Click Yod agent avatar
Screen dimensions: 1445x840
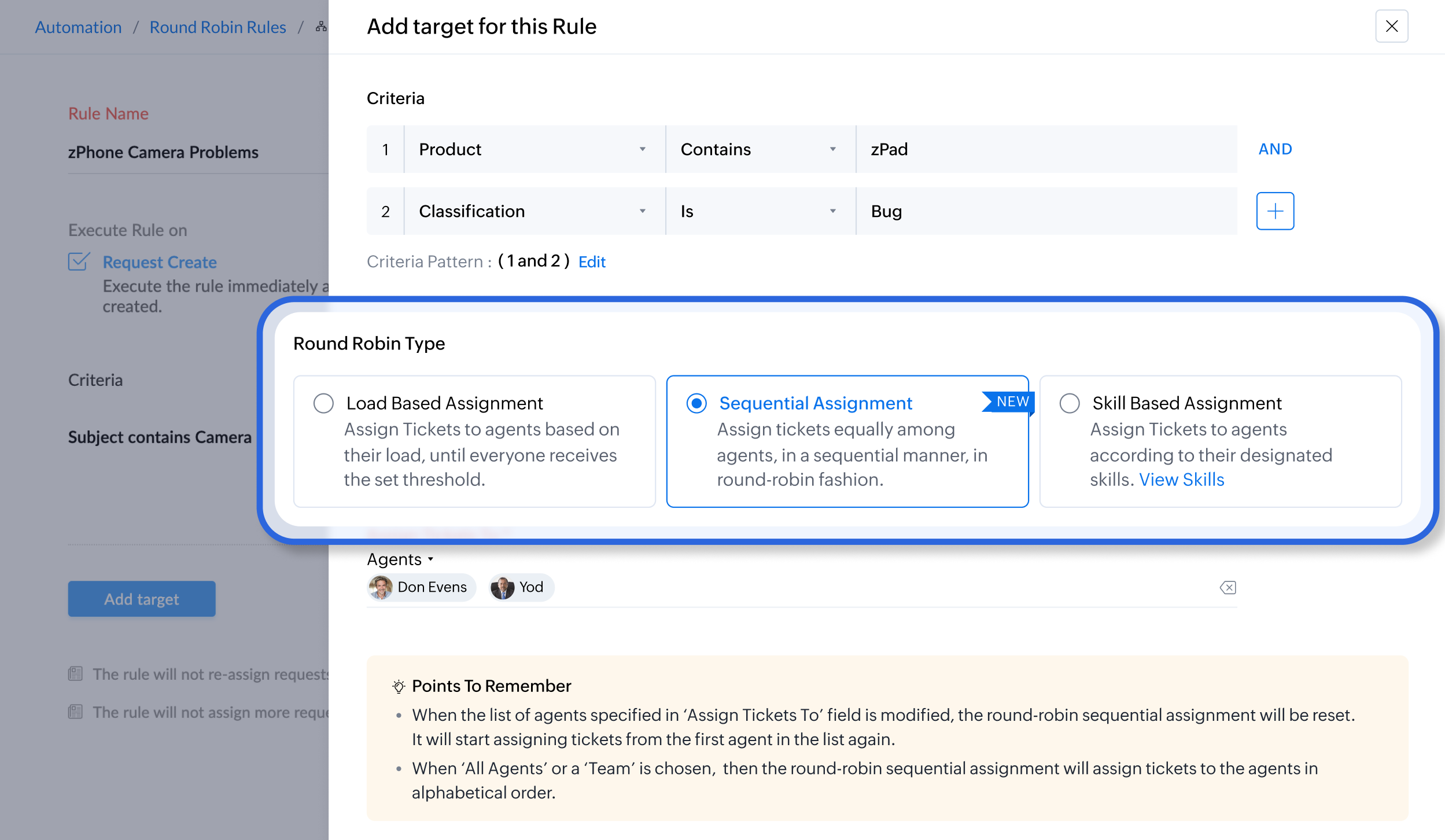[502, 588]
